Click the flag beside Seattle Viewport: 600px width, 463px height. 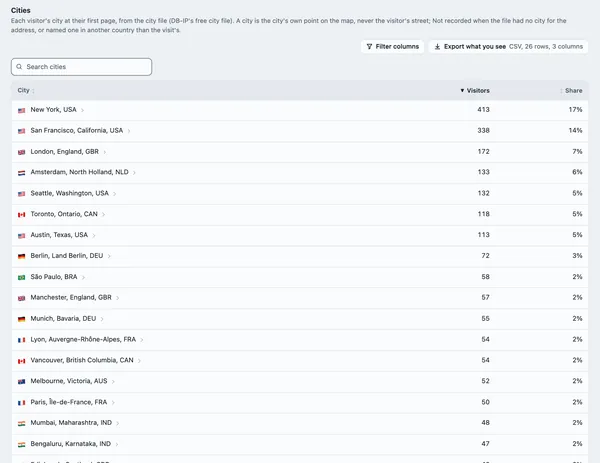(x=21, y=194)
